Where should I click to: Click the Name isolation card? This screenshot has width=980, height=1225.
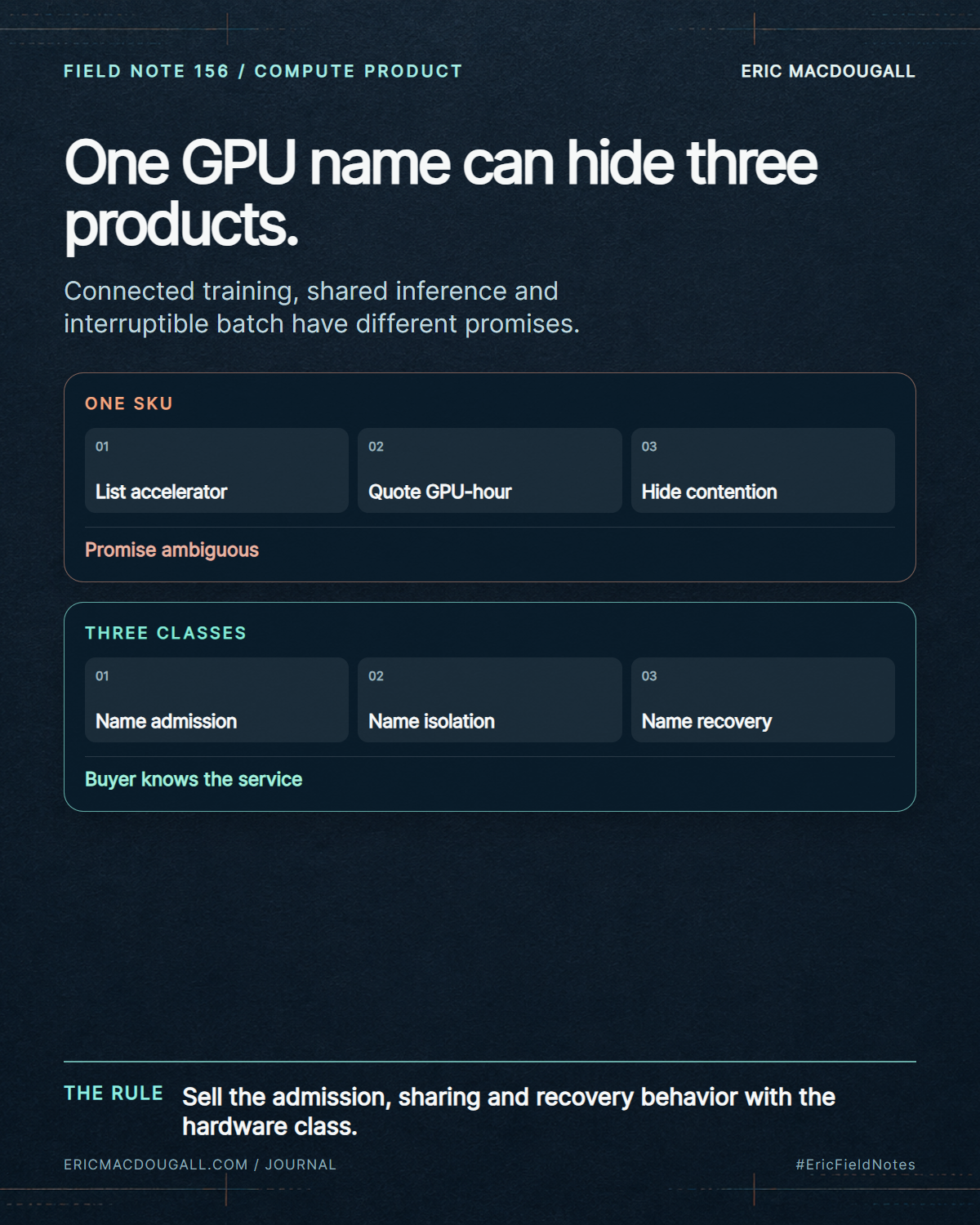pyautogui.click(x=490, y=700)
